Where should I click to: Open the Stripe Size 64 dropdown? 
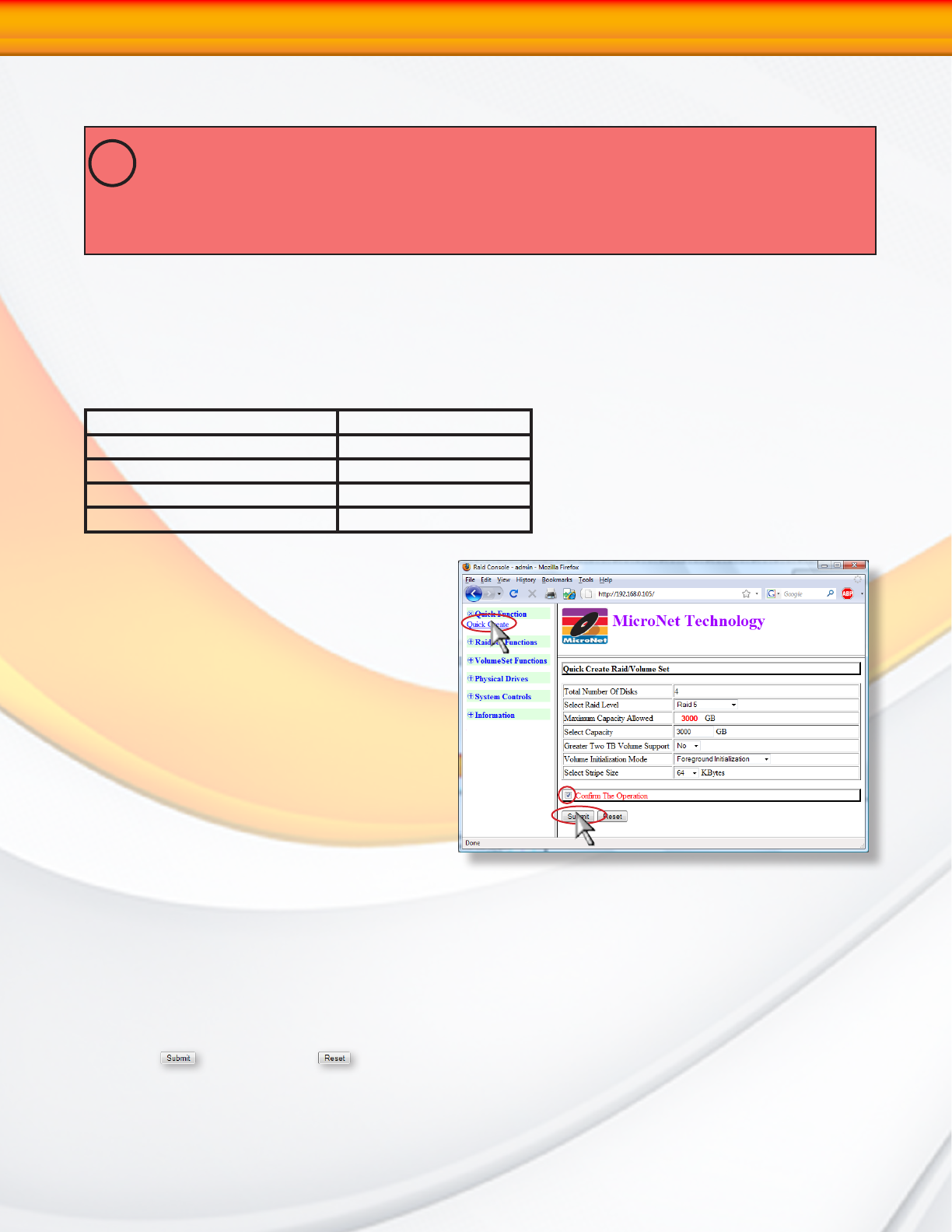(687, 773)
